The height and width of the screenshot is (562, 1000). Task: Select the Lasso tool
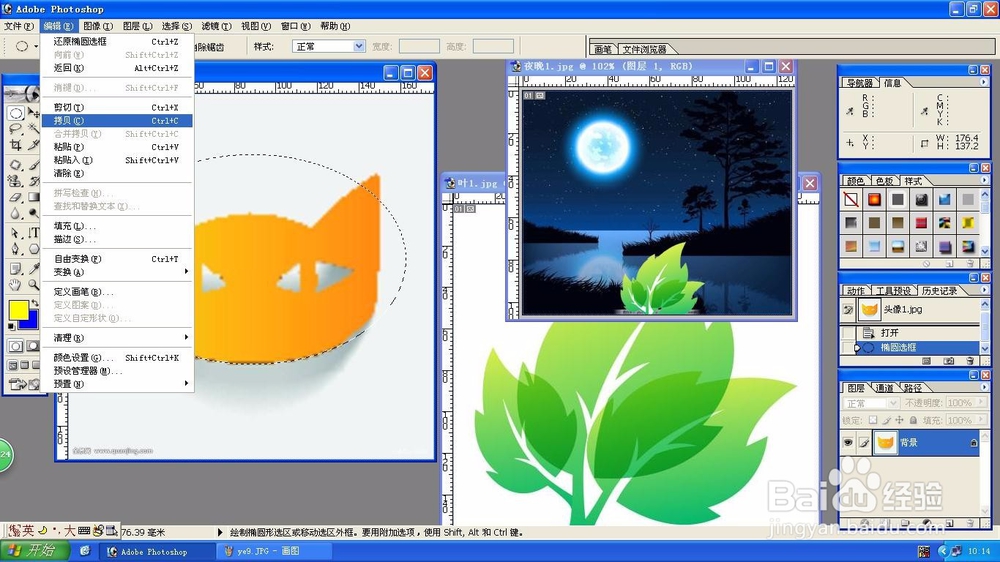15,129
